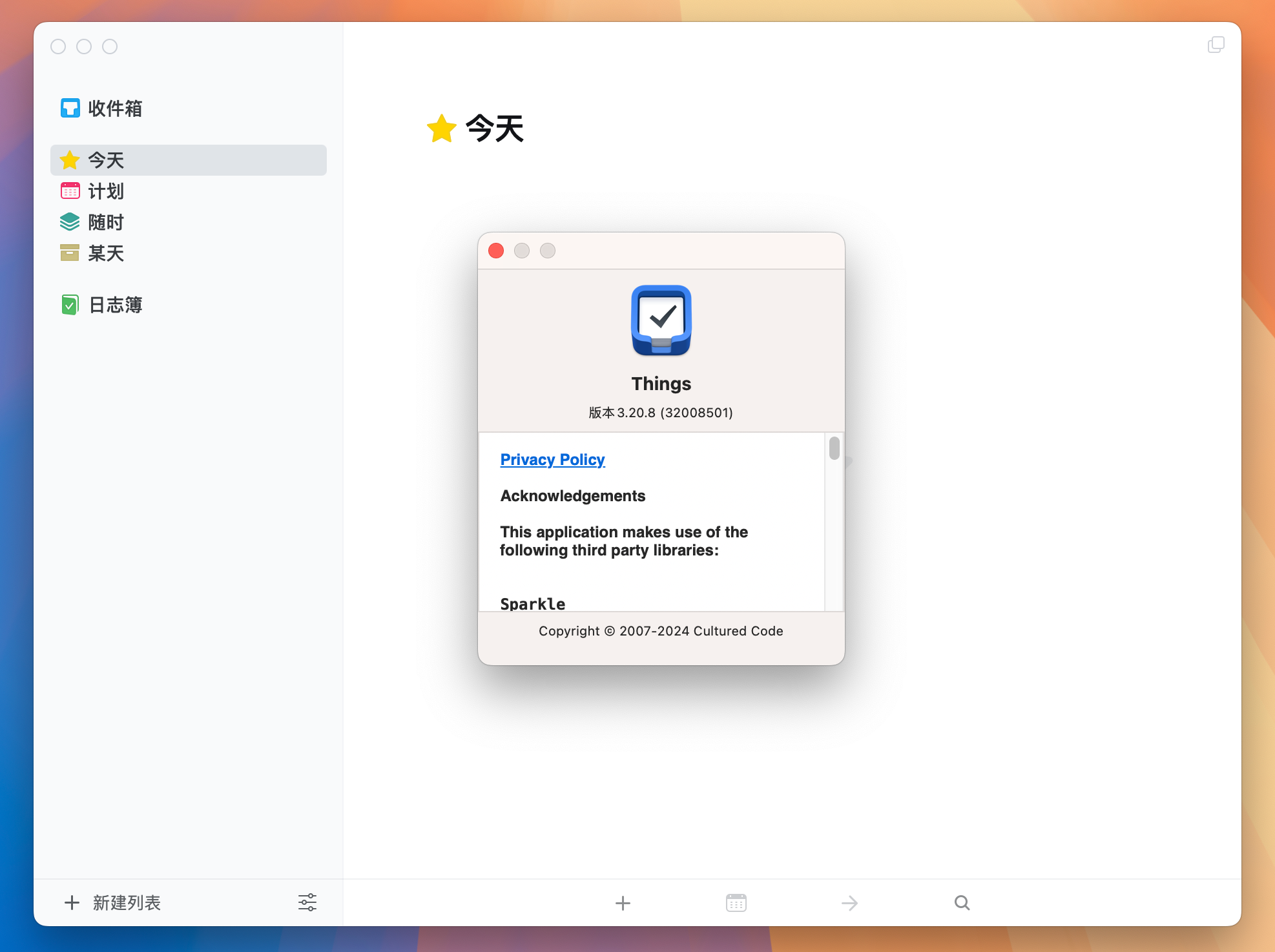The width and height of the screenshot is (1275, 952).
Task: Click the Sparkle library name
Action: (x=533, y=604)
